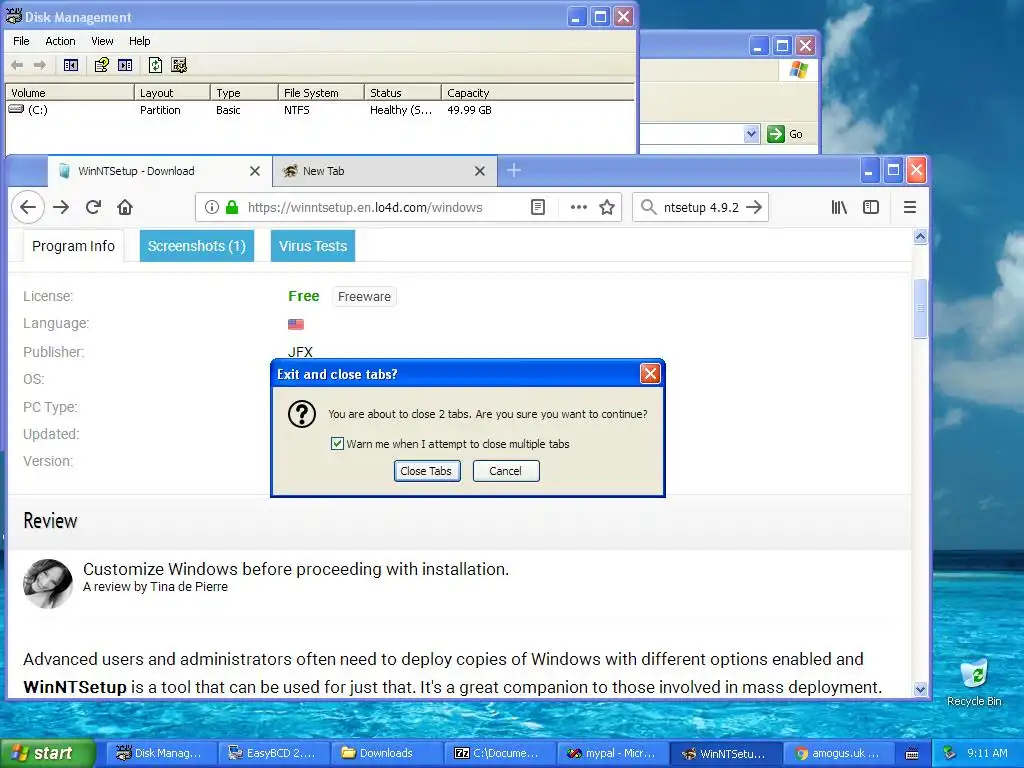Click the Windows Start button
This screenshot has height=768, width=1024.
[x=47, y=753]
